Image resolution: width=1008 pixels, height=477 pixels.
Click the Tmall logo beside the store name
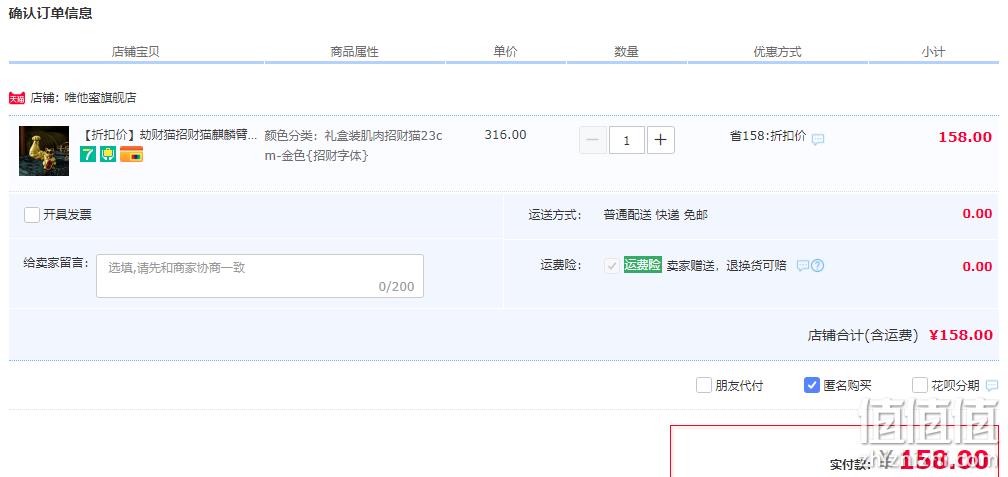(x=17, y=98)
